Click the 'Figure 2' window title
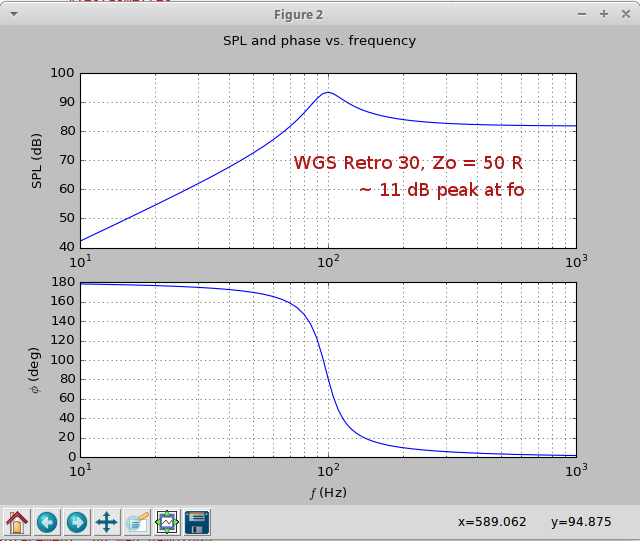Image resolution: width=640 pixels, height=541 pixels. (298, 15)
